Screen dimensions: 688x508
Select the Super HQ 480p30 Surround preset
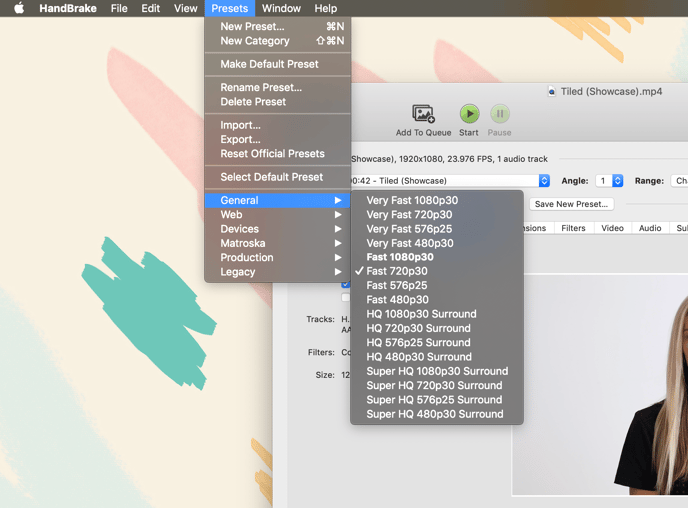(437, 414)
